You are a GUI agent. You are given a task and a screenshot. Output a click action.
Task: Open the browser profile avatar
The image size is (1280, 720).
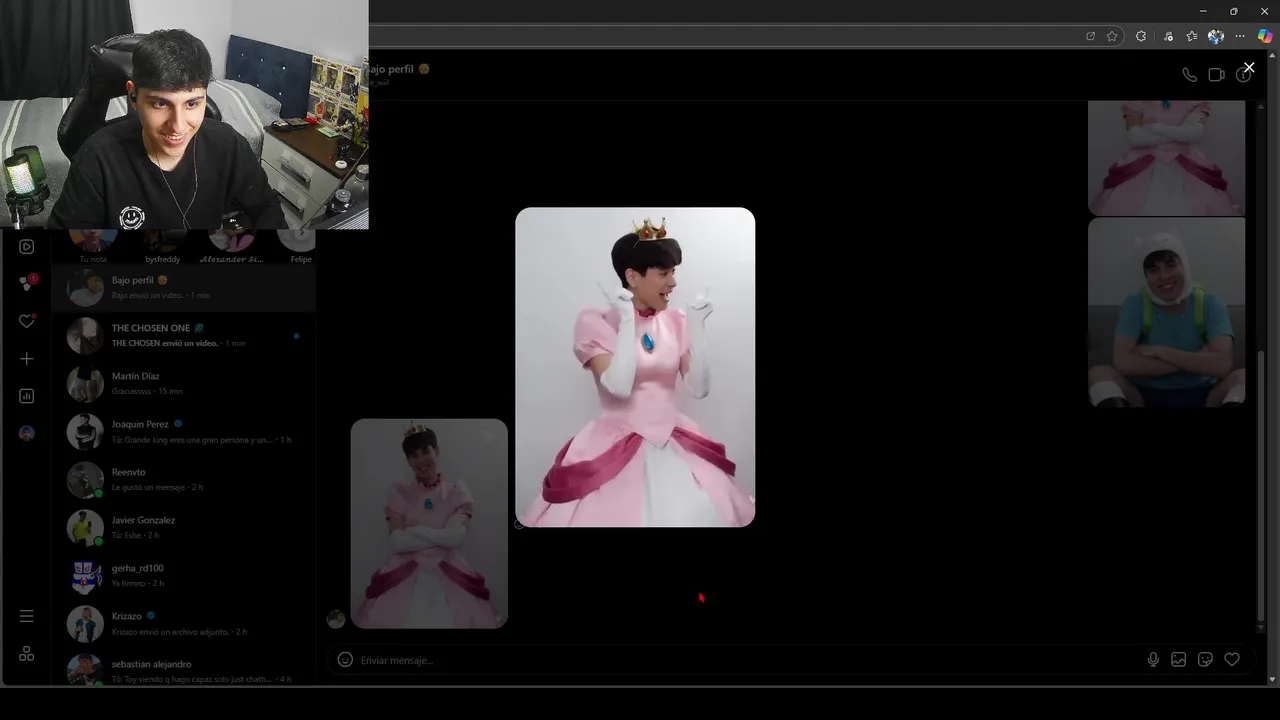pyautogui.click(x=1216, y=36)
